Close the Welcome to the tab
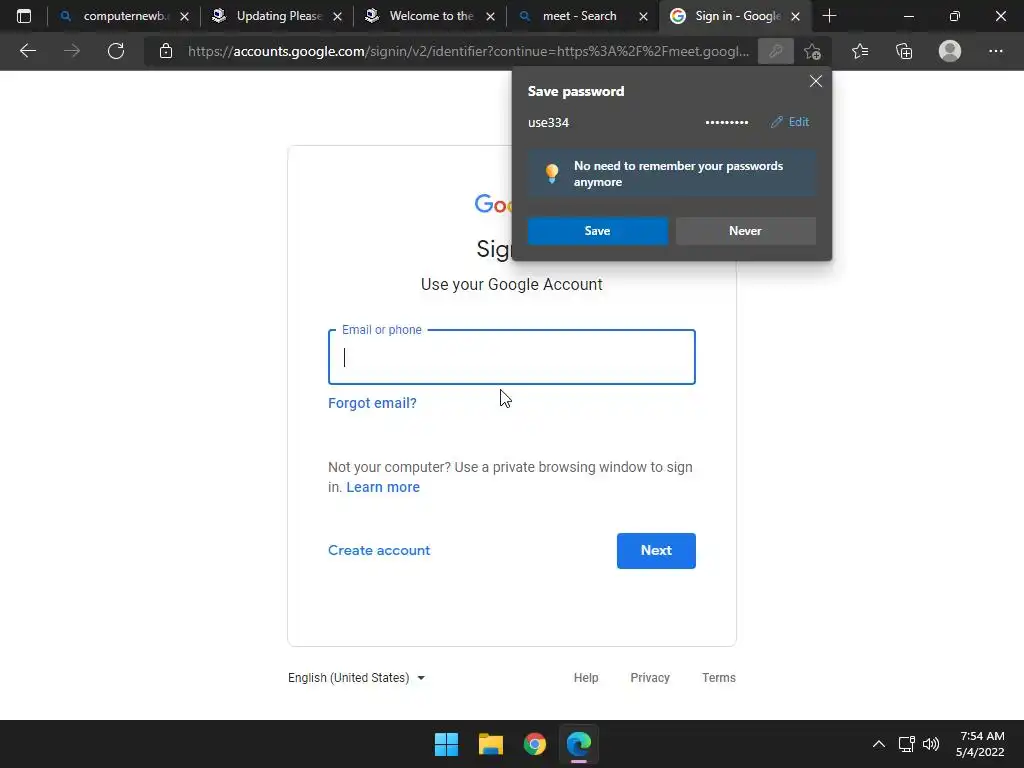 tap(490, 16)
